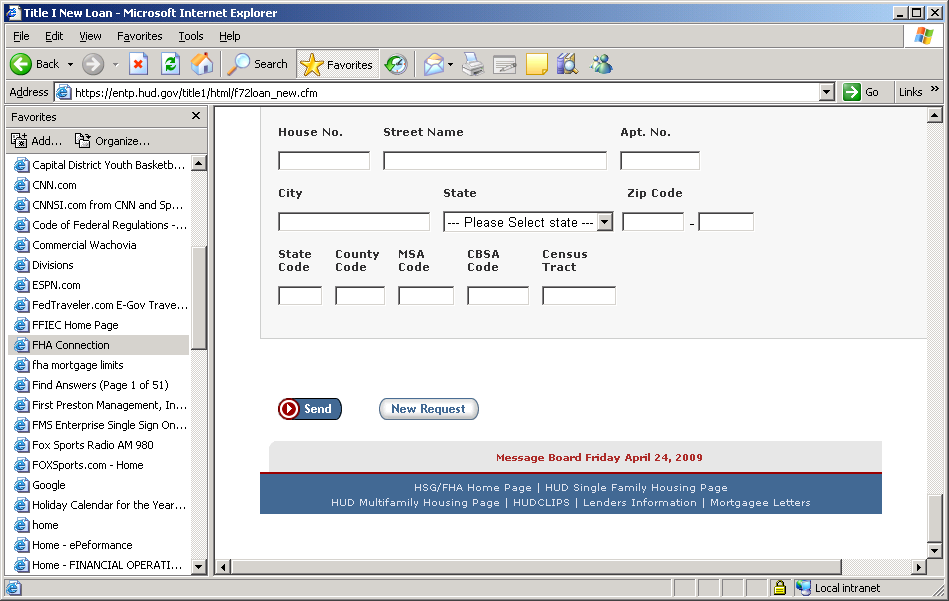Expand the address bar URL dropdown

[x=826, y=92]
